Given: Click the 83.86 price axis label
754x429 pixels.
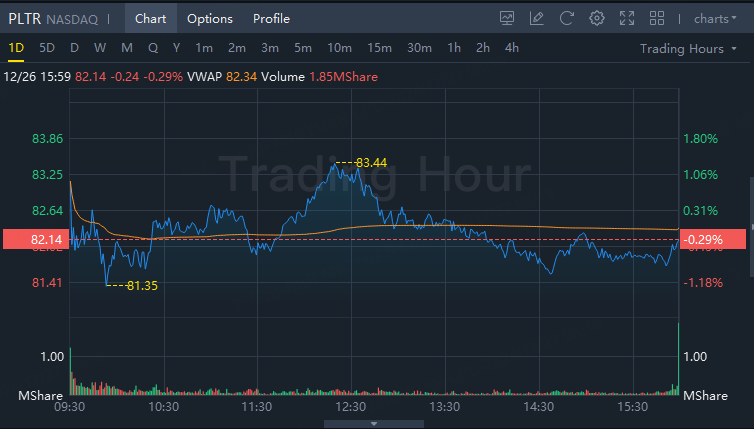Looking at the screenshot, I should pos(48,139).
